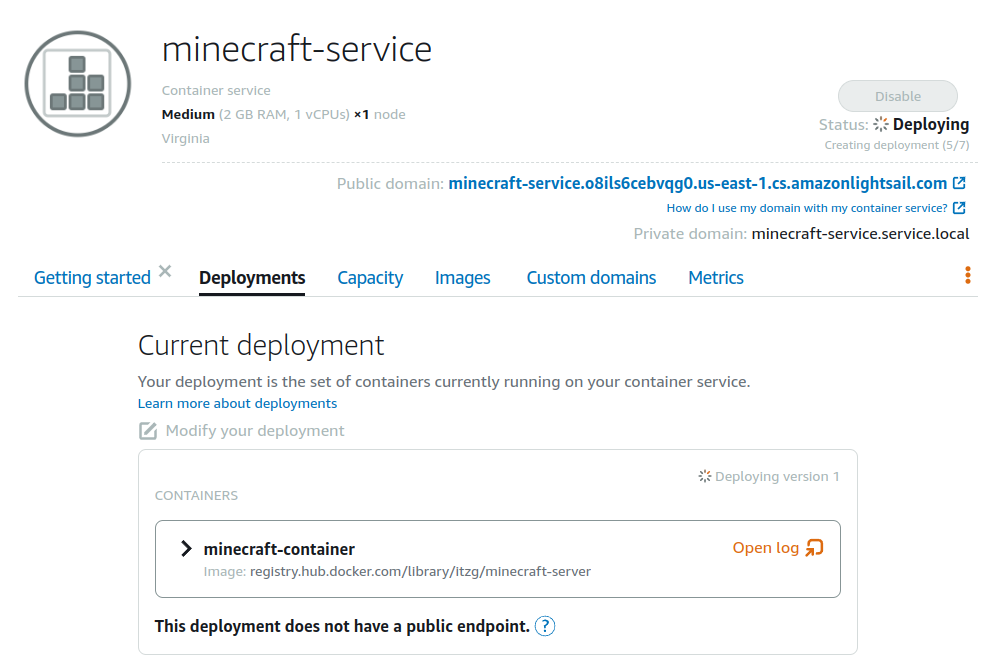Click the Current deployment heading
Screen dimensions: 1003x668
pyautogui.click(x=261, y=346)
